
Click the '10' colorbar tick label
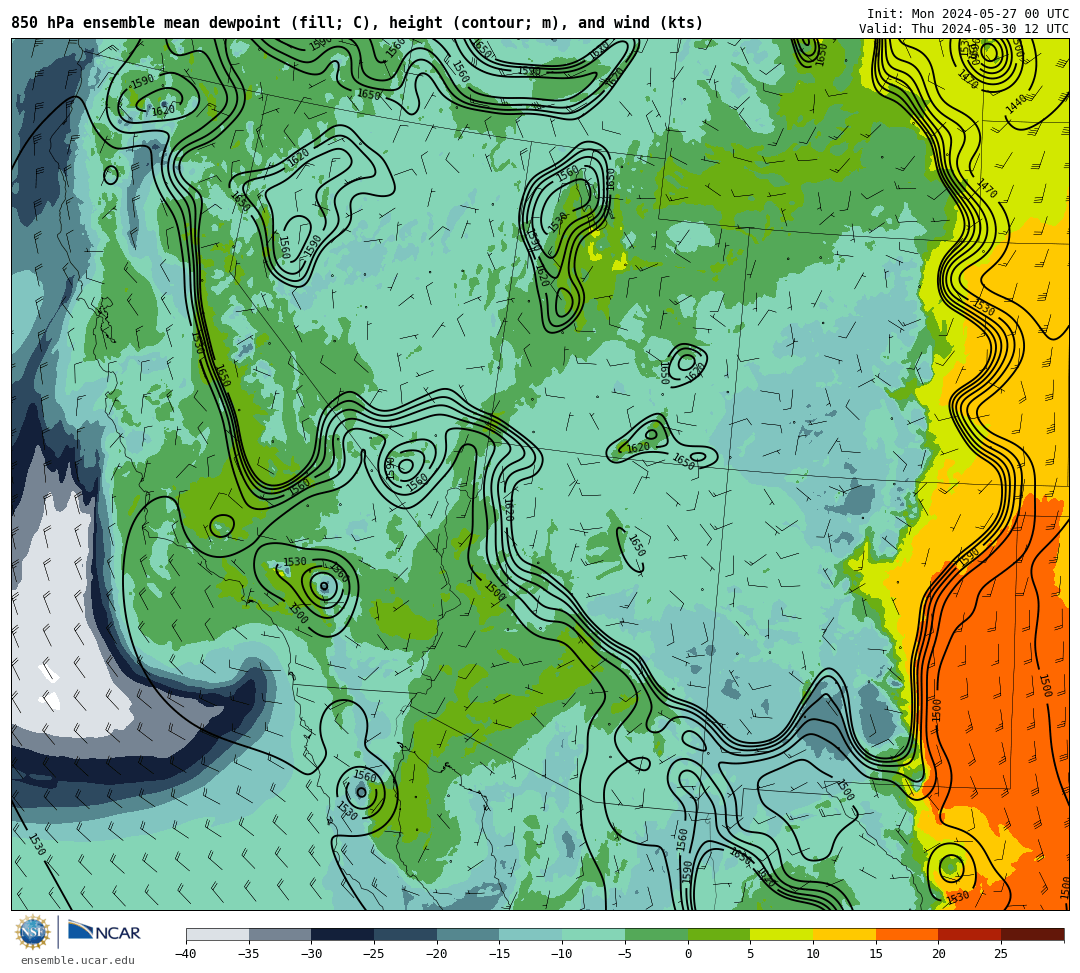point(813,954)
